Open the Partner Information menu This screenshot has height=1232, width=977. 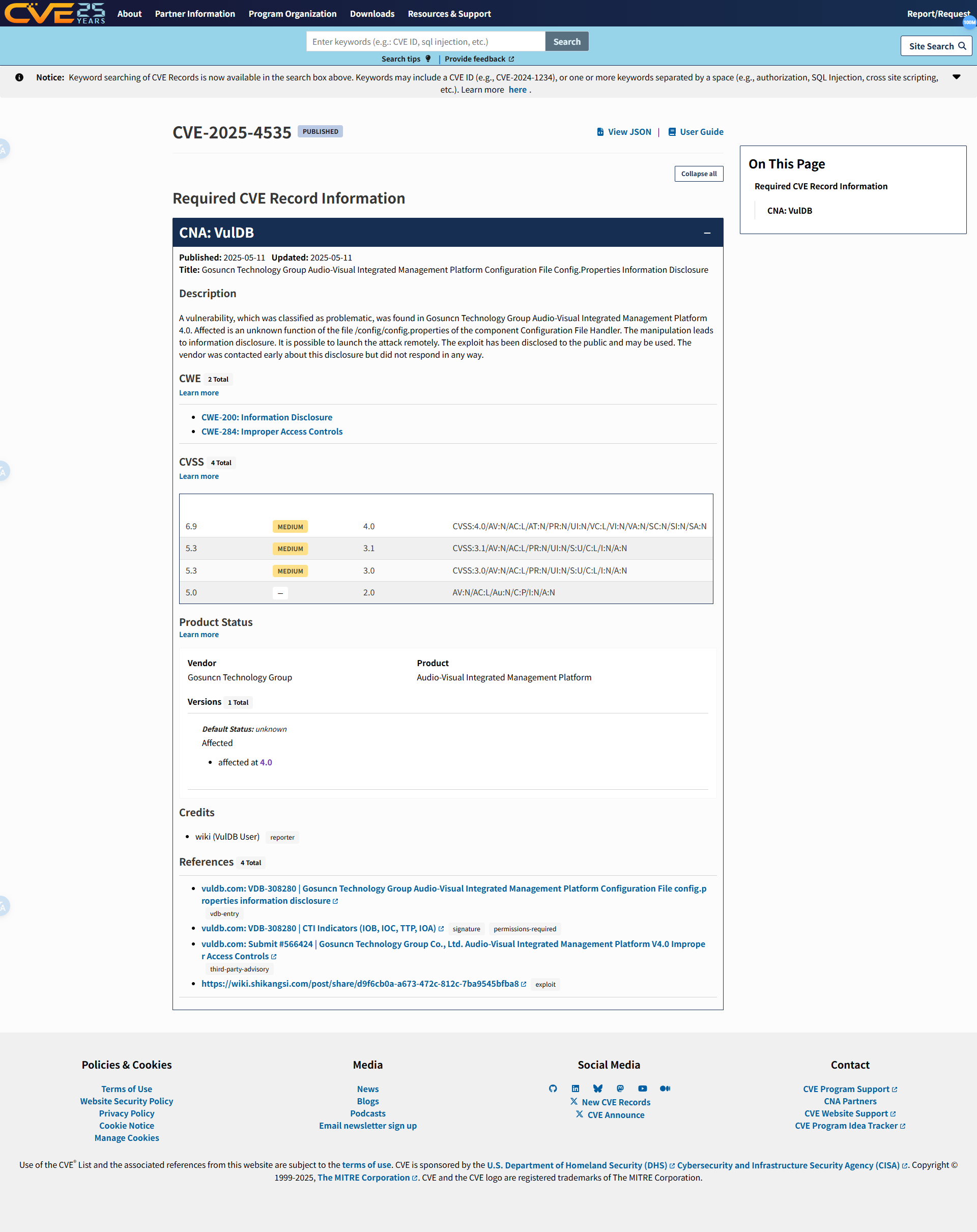click(x=195, y=14)
